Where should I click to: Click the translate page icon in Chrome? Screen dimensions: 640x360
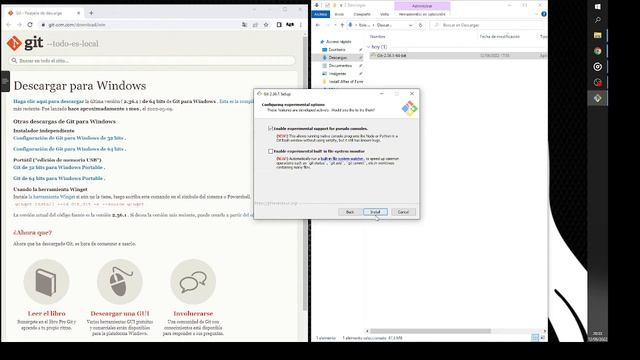pos(244,24)
